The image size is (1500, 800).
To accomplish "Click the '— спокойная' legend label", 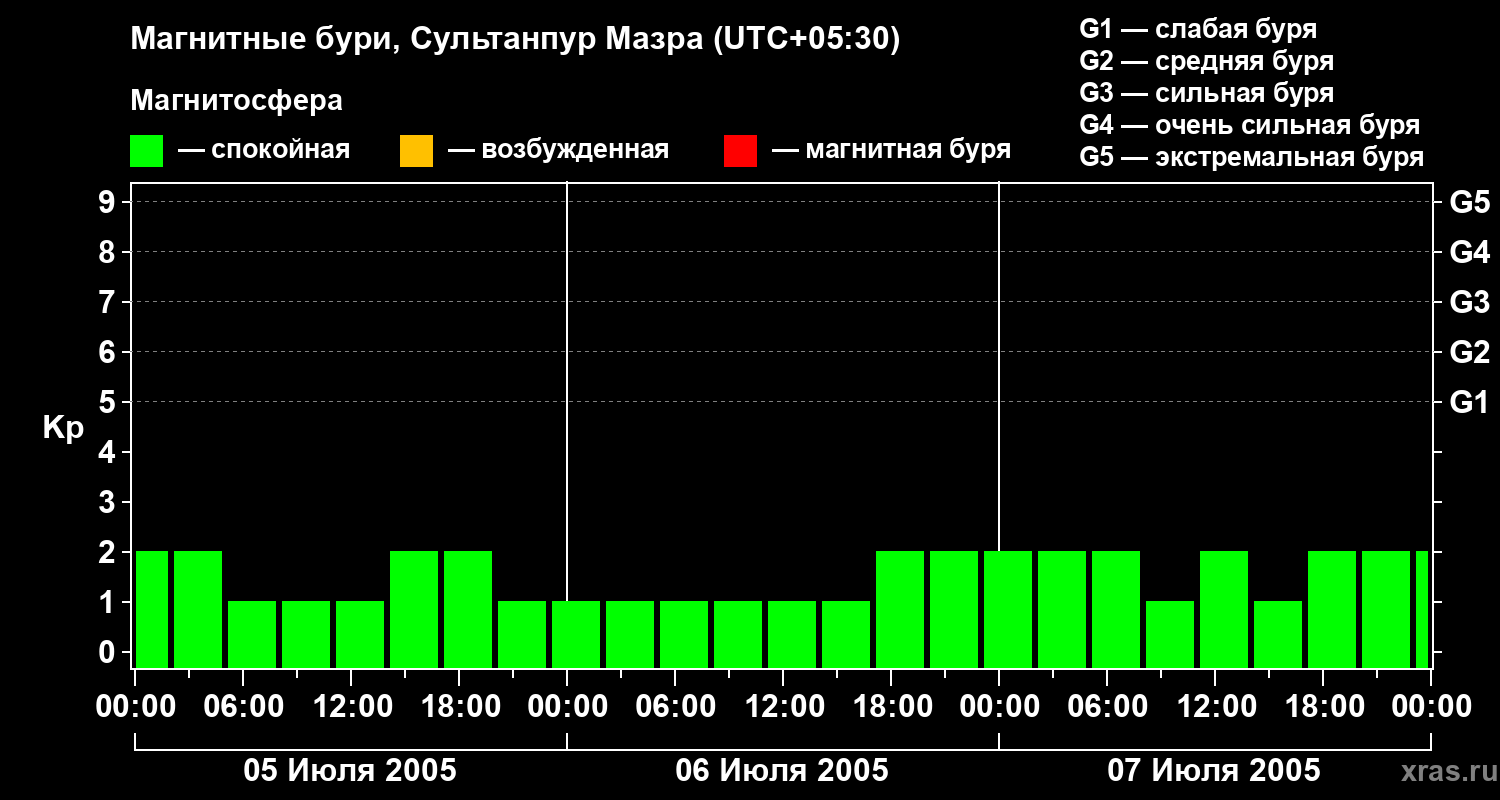I will [x=264, y=150].
